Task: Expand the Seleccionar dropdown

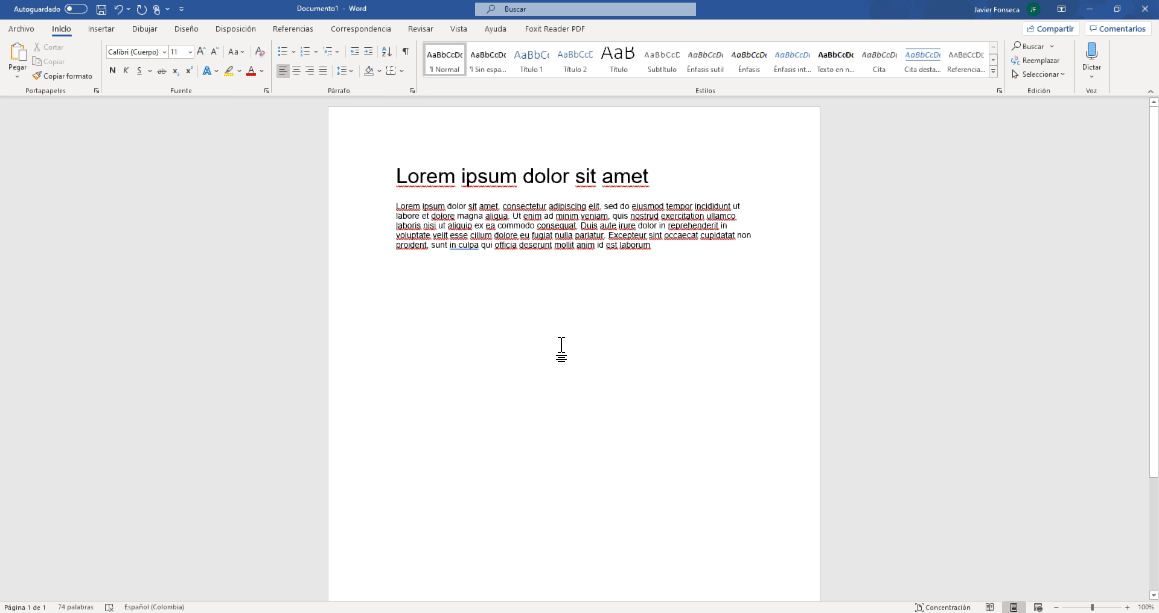Action: [x=1038, y=75]
